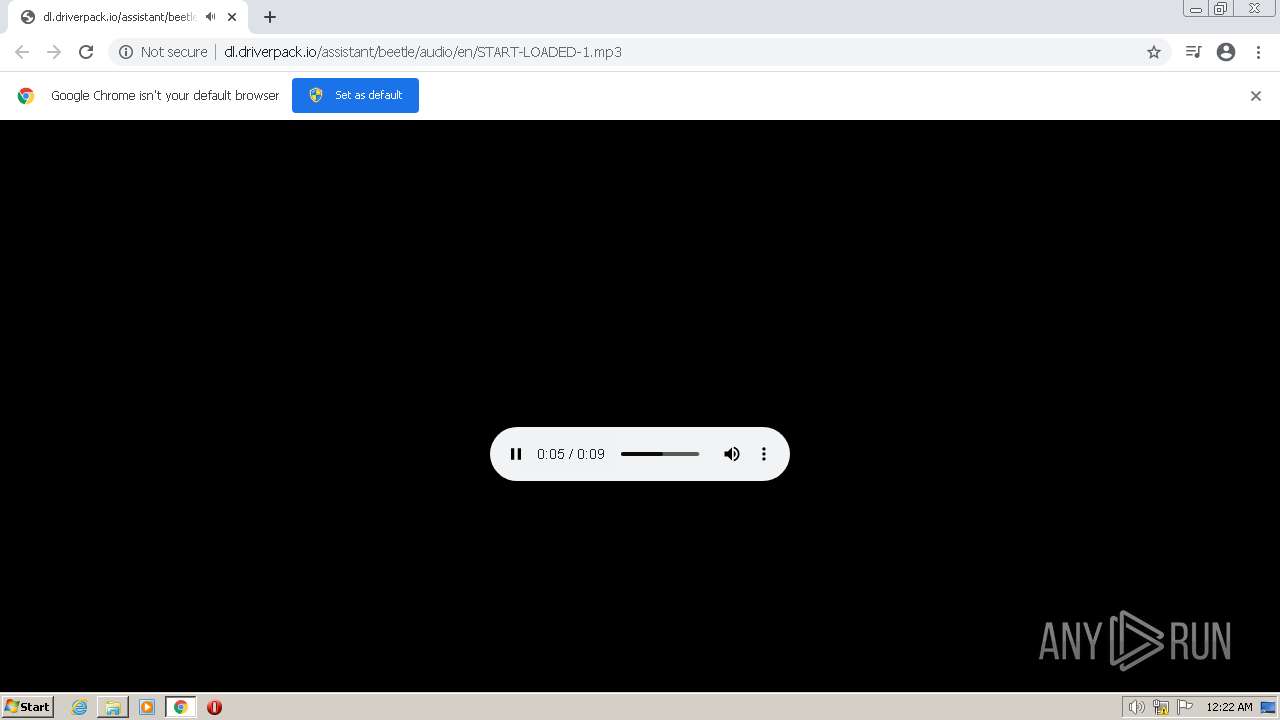
Task: Mute tab via speaker icon
Action: pyautogui.click(x=210, y=17)
